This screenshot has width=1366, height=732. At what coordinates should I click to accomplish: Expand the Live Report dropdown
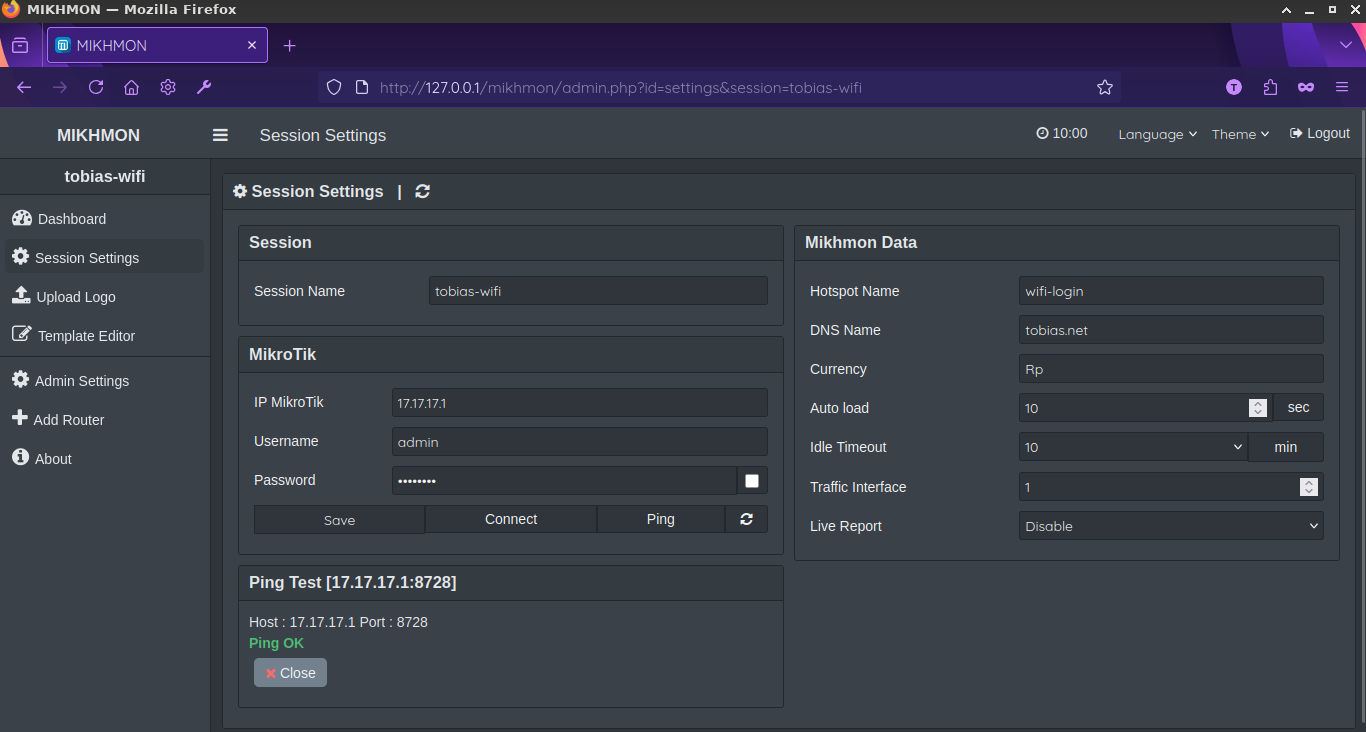pos(1170,526)
